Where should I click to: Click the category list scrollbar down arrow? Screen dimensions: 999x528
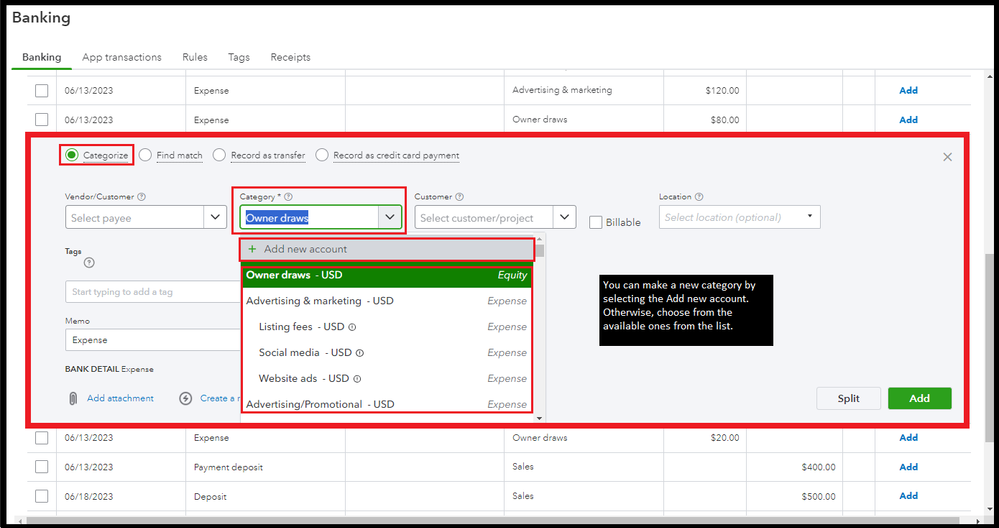[540, 418]
